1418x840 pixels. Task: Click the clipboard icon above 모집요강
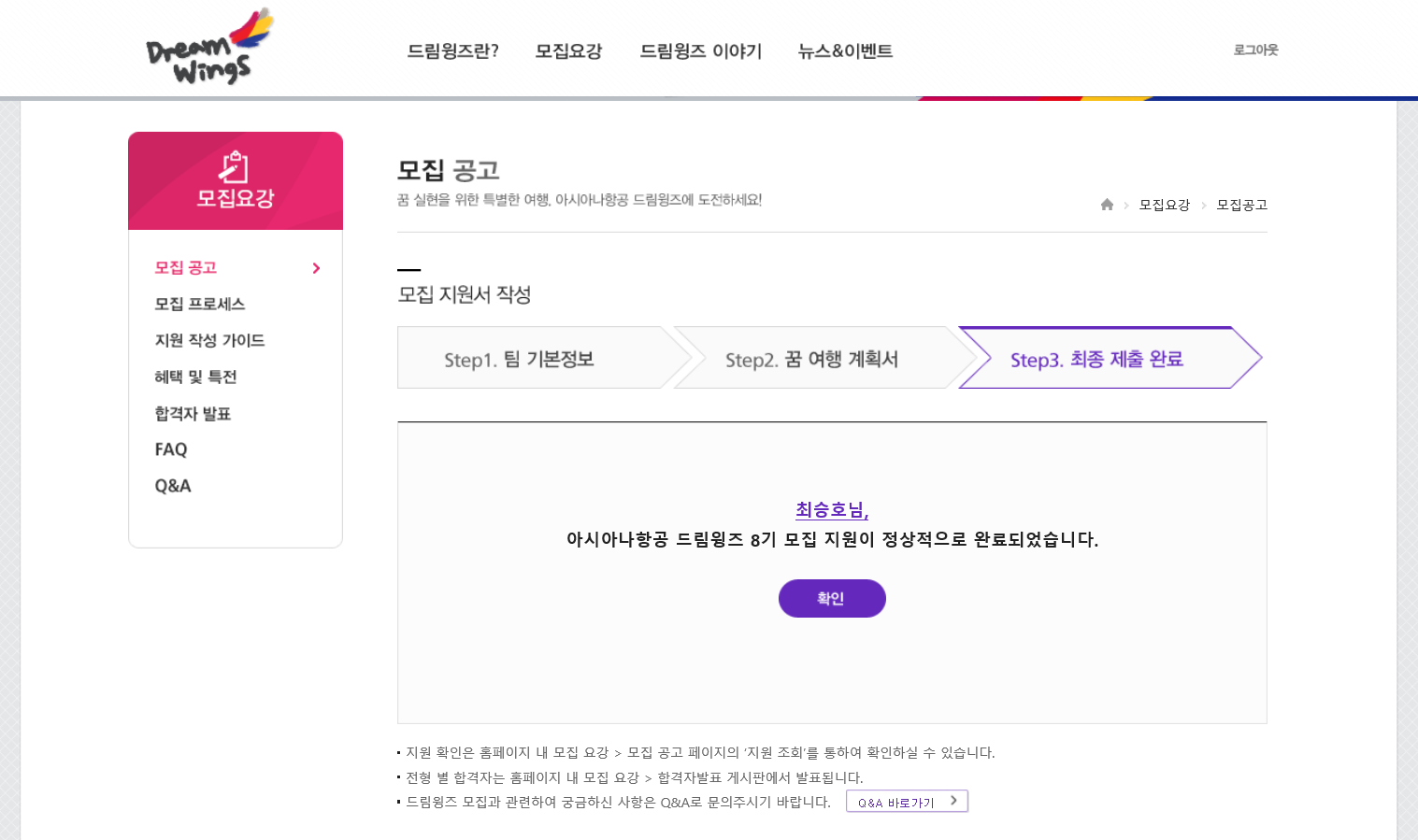click(x=234, y=166)
